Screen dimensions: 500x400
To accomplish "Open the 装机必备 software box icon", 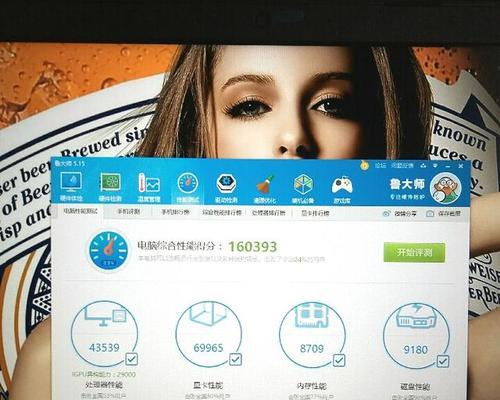I will (303, 188).
